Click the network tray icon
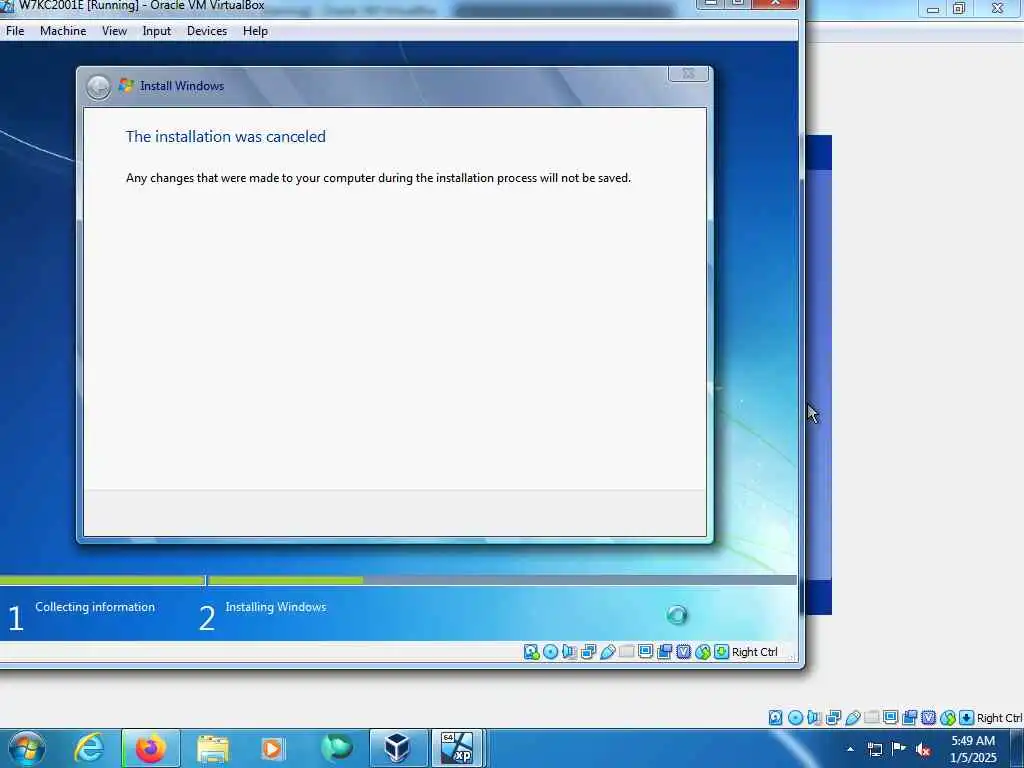 point(874,749)
